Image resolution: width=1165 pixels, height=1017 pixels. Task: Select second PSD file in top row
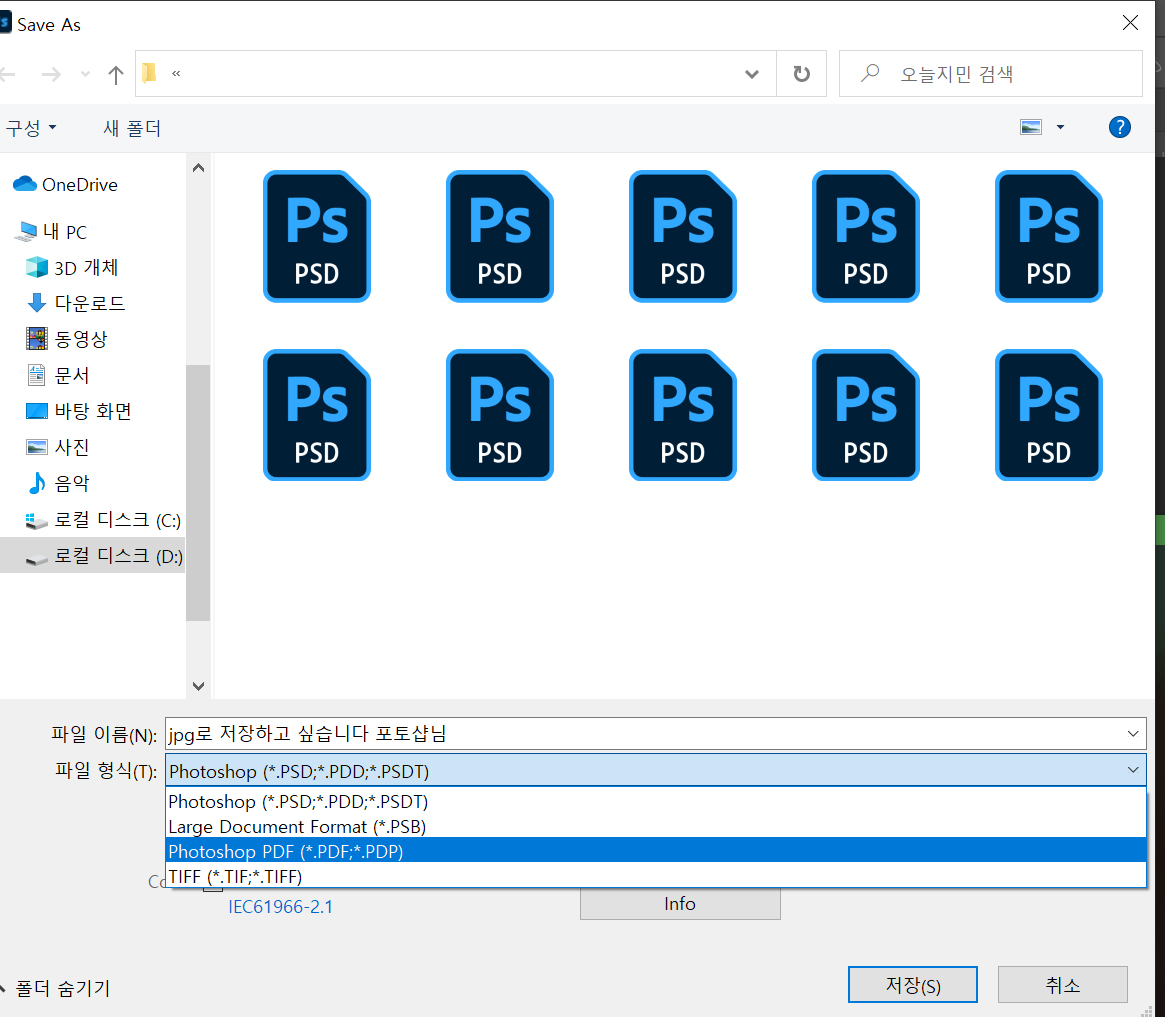tap(500, 236)
